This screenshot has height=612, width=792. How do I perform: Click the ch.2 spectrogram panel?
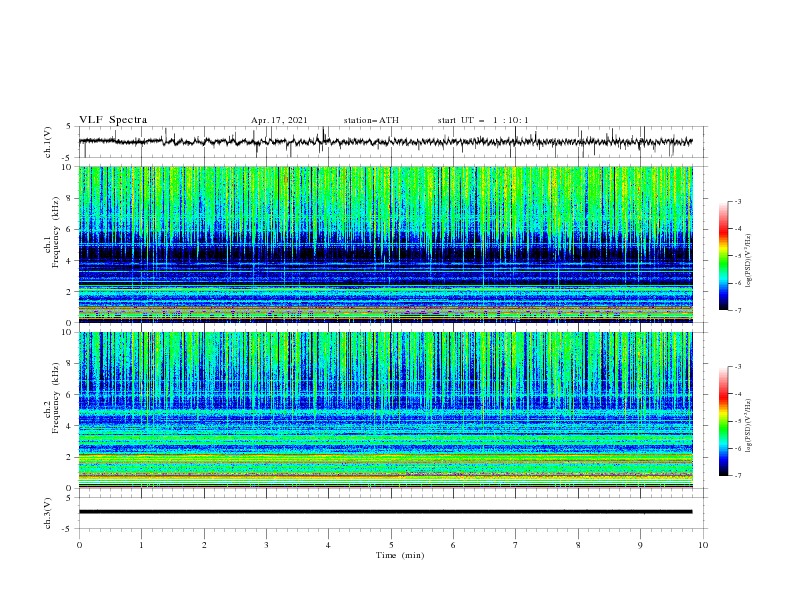[385, 410]
